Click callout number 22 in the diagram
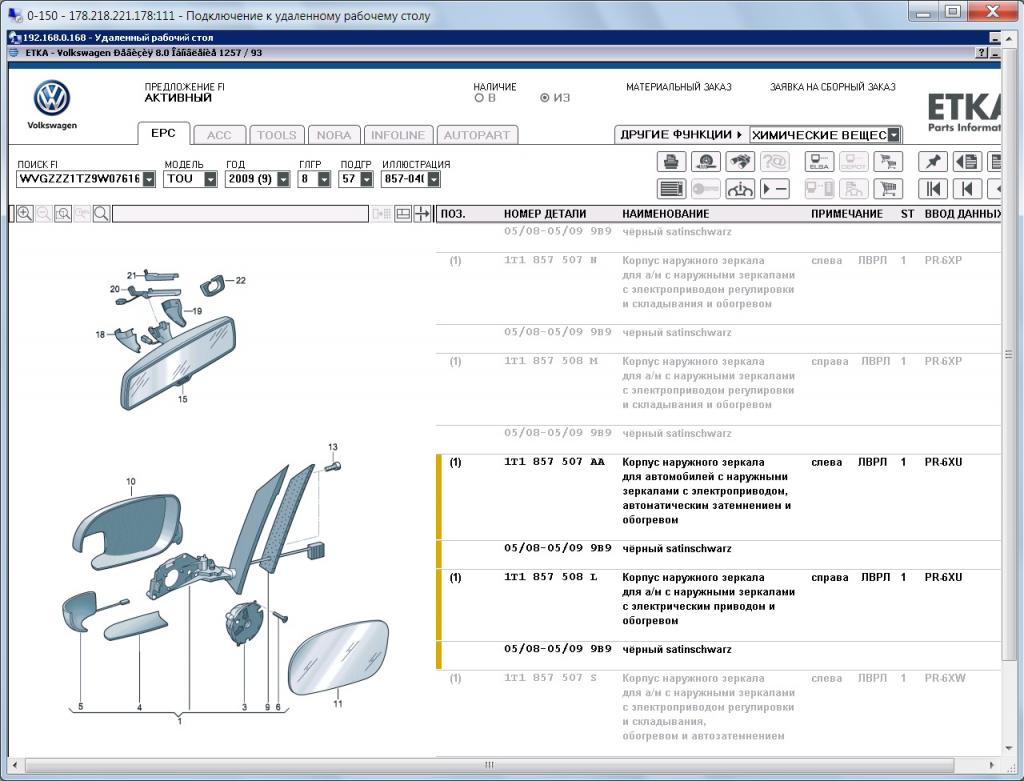This screenshot has width=1024, height=781. [240, 280]
